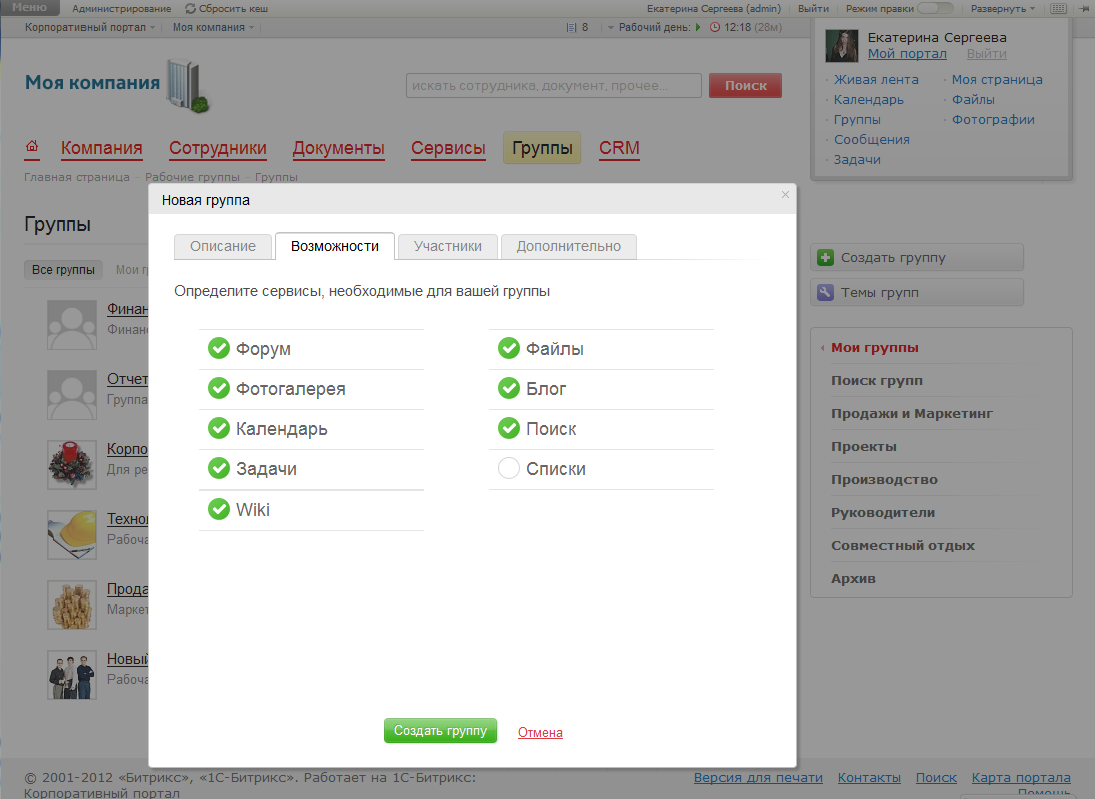Uncheck the Задачи service
This screenshot has width=1095, height=799.
(x=219, y=468)
